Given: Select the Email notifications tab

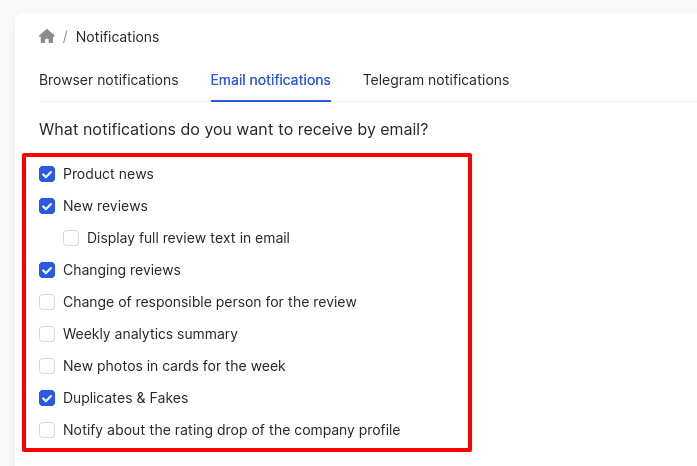Looking at the screenshot, I should coord(270,80).
